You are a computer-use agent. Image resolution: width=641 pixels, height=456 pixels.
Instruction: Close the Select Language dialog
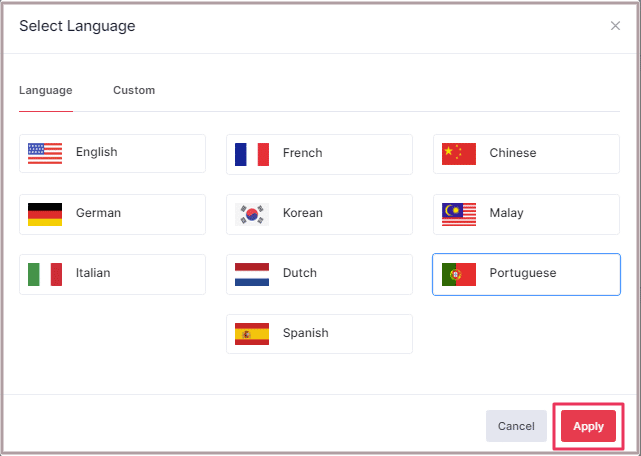[x=615, y=26]
